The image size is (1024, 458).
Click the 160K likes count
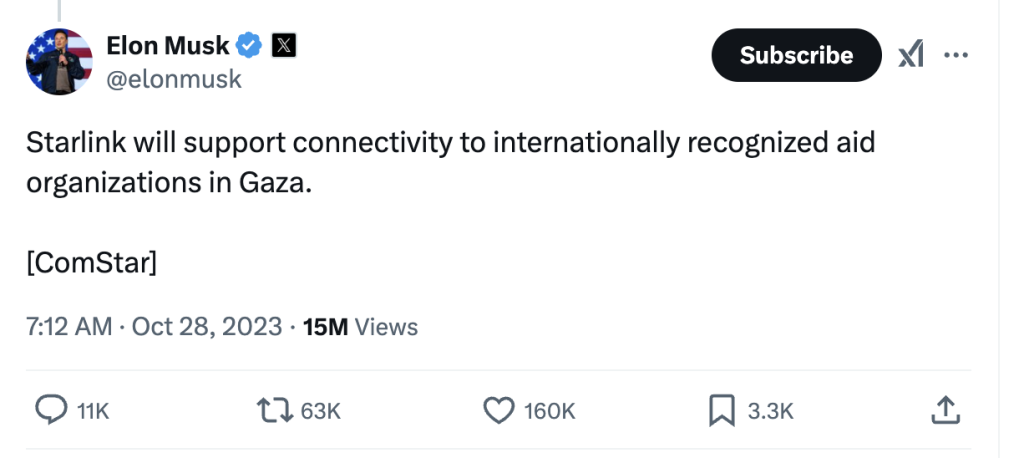(549, 410)
